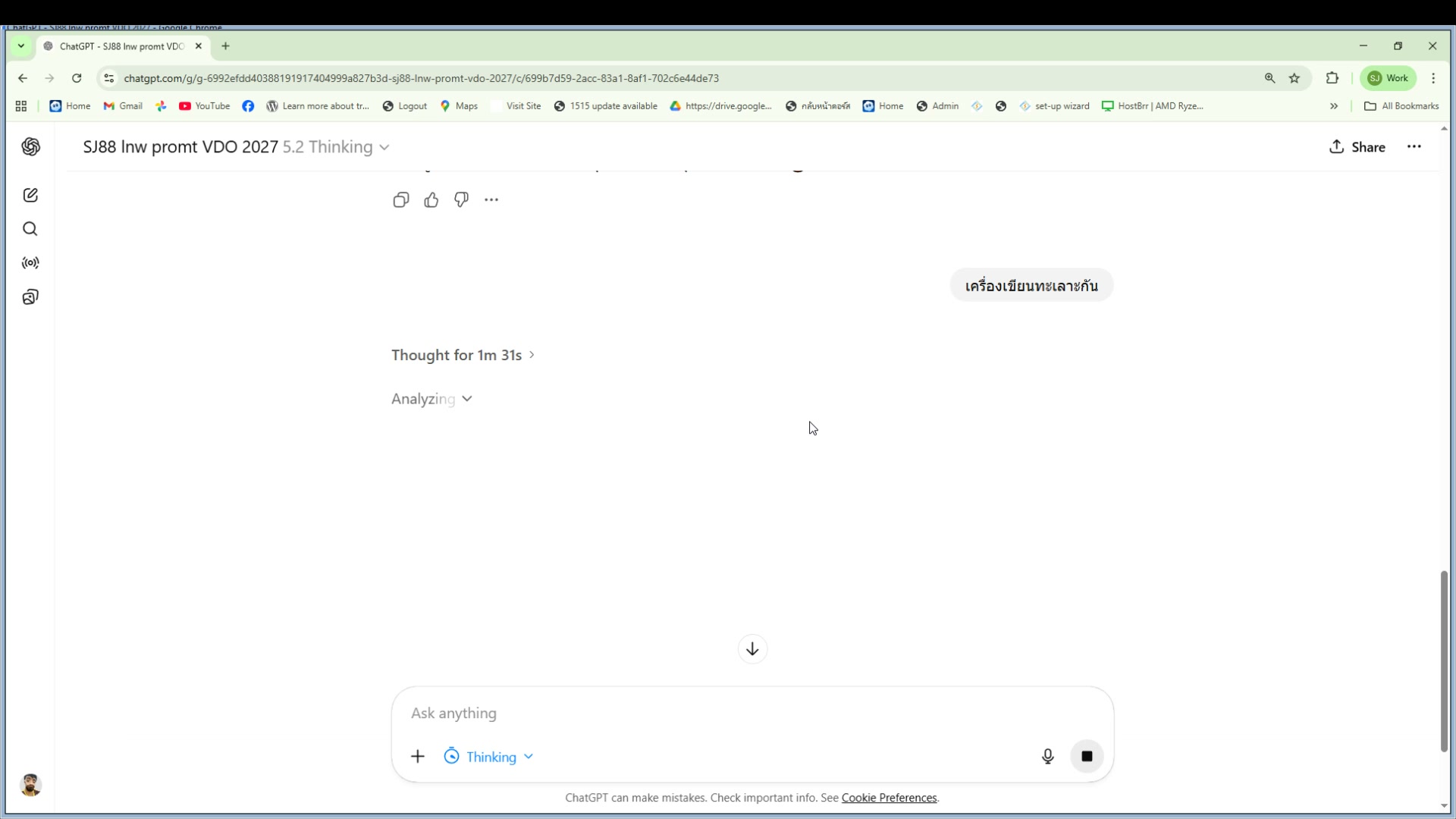Image resolution: width=1456 pixels, height=819 pixels.
Task: Stop generating with square stop button
Action: point(1087,756)
